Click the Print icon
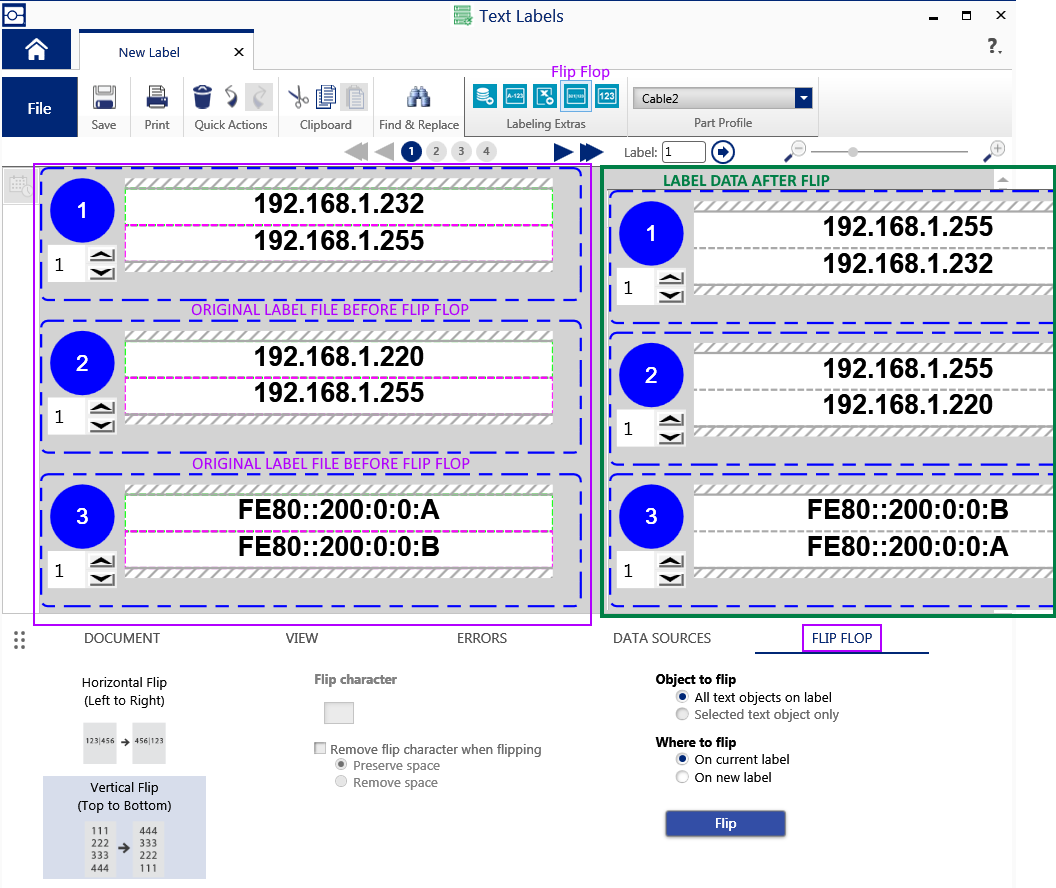This screenshot has height=888, width=1056. click(x=157, y=98)
